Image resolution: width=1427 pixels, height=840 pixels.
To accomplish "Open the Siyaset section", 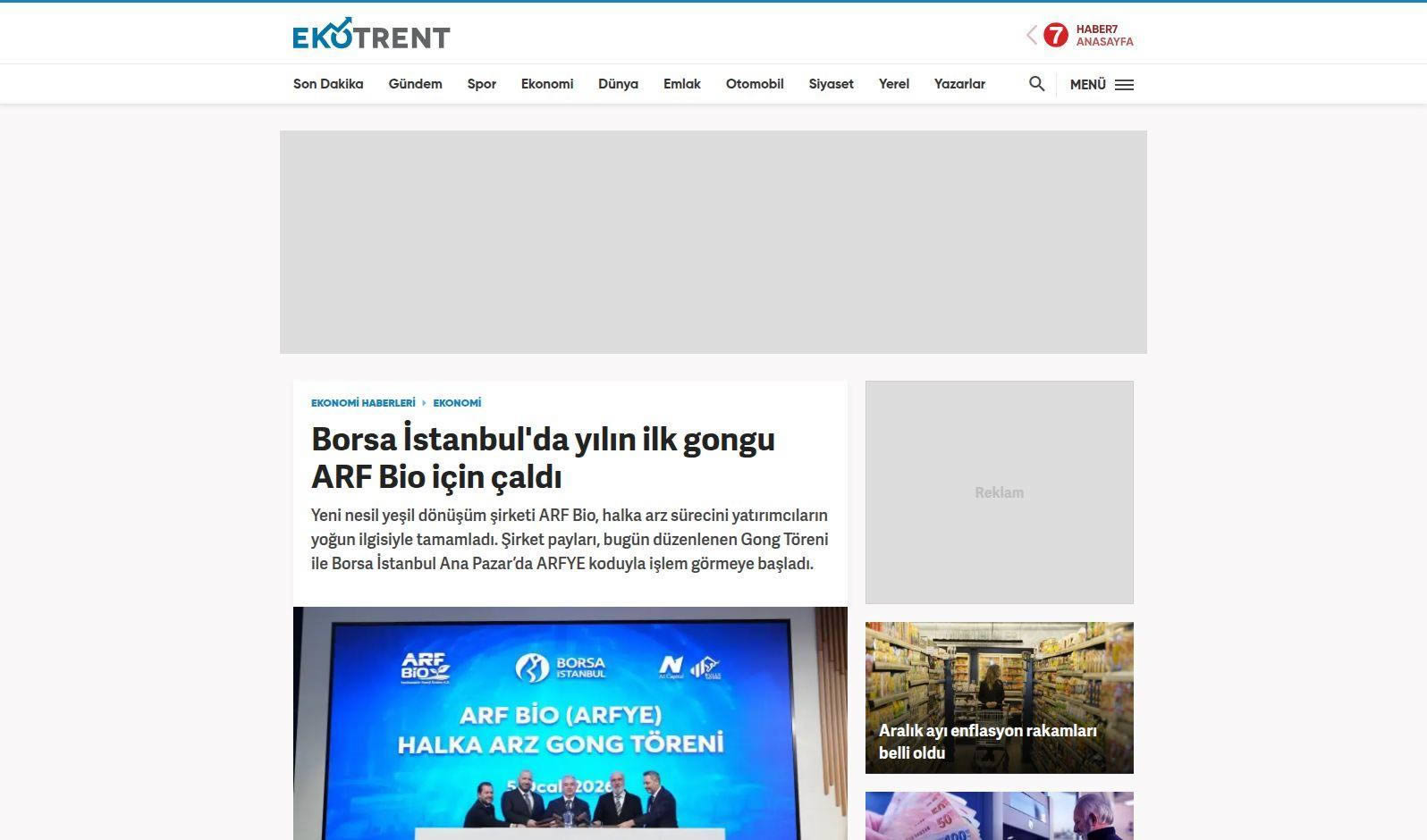I will point(831,84).
